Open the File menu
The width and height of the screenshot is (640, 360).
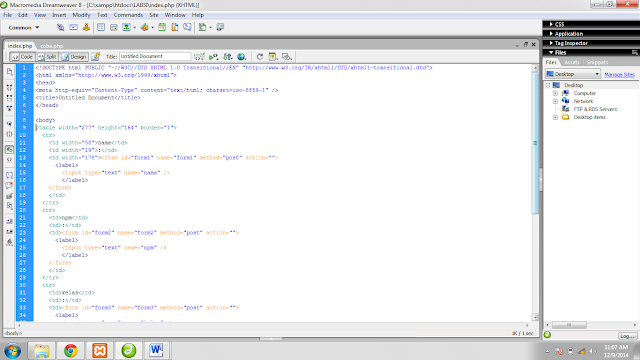(7, 15)
